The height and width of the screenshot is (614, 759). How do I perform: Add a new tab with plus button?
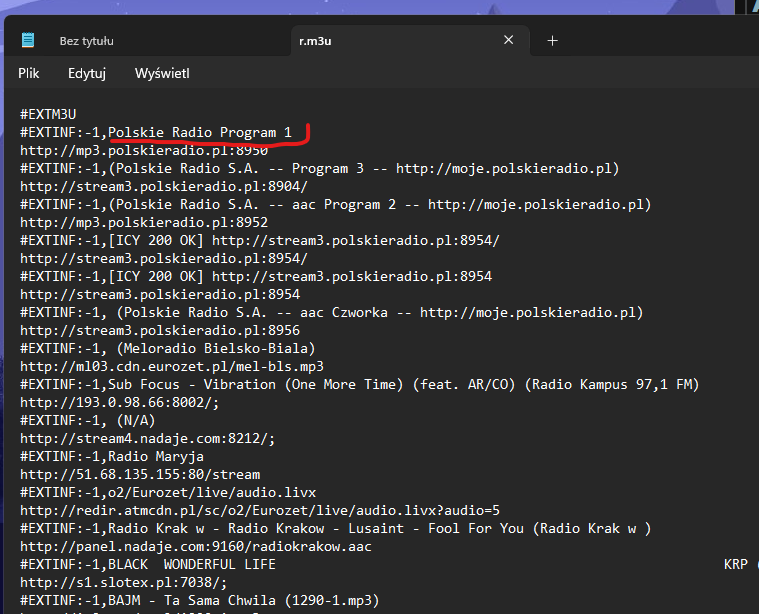[552, 41]
